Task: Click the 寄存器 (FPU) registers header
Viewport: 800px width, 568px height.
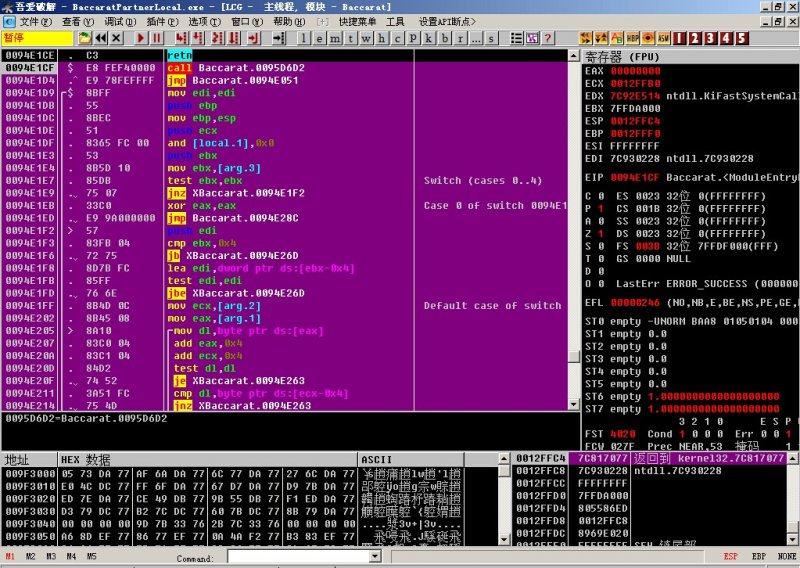Action: (x=691, y=56)
